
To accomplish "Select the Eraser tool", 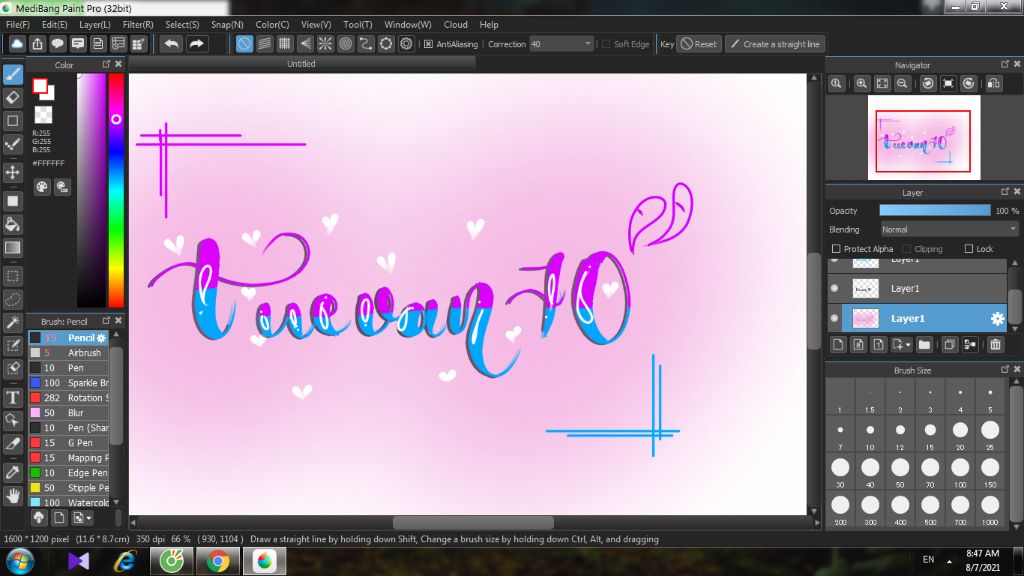I will tap(12, 97).
